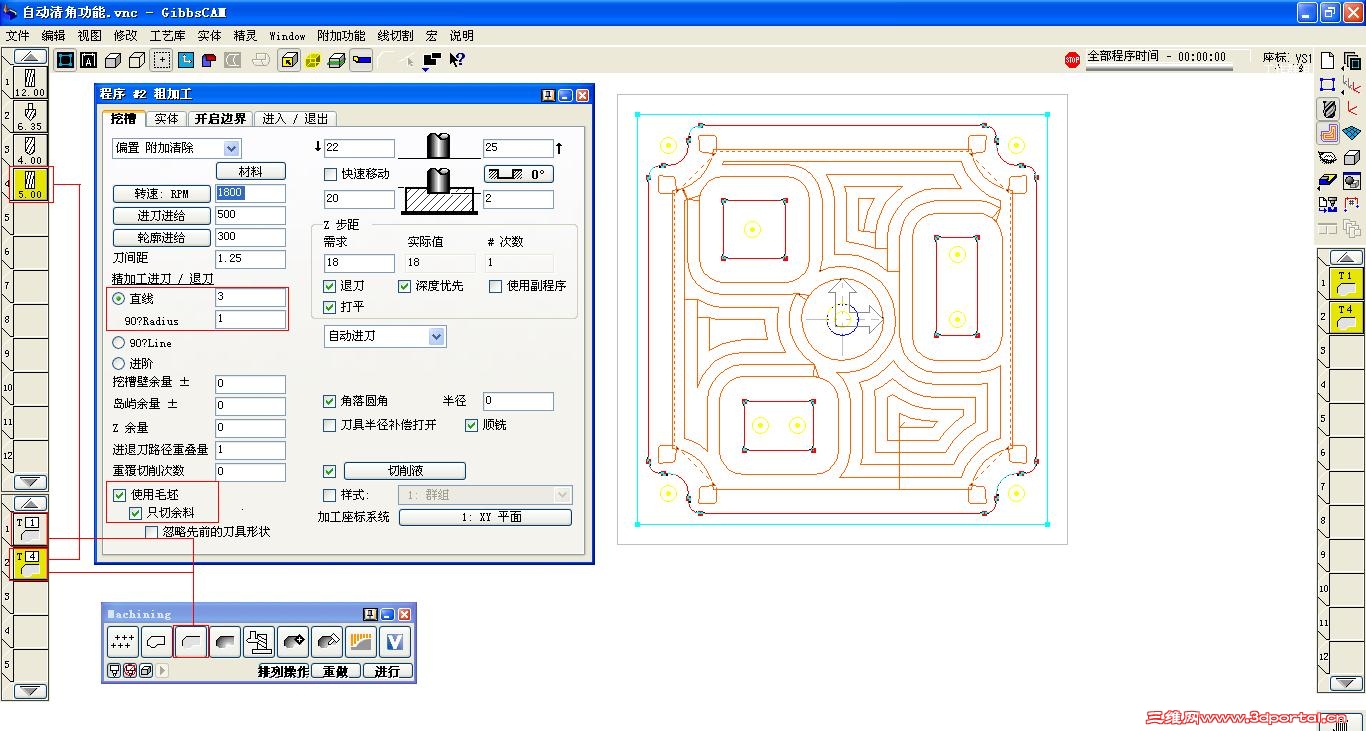
Task: Click the 刀间距 input field
Action: tap(250, 259)
